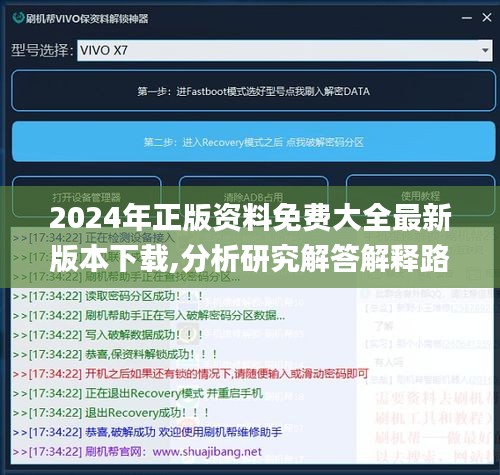Click 清除ADB占用 button
The height and width of the screenshot is (475, 500).
point(254,197)
